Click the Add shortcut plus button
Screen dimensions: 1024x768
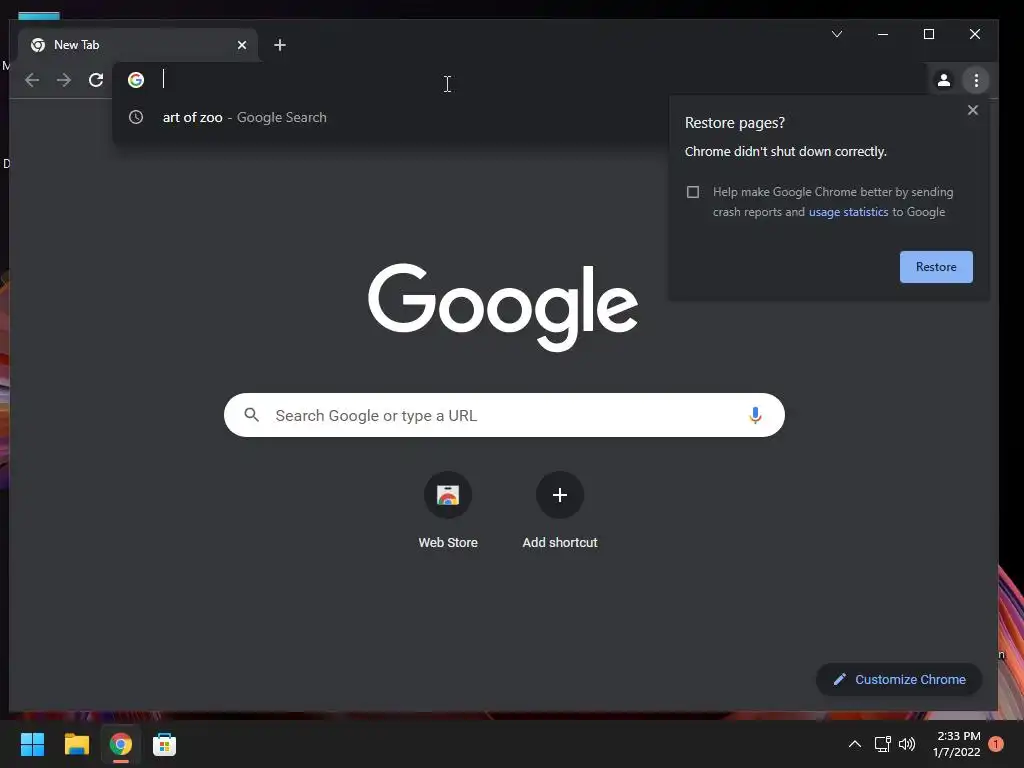pos(560,495)
